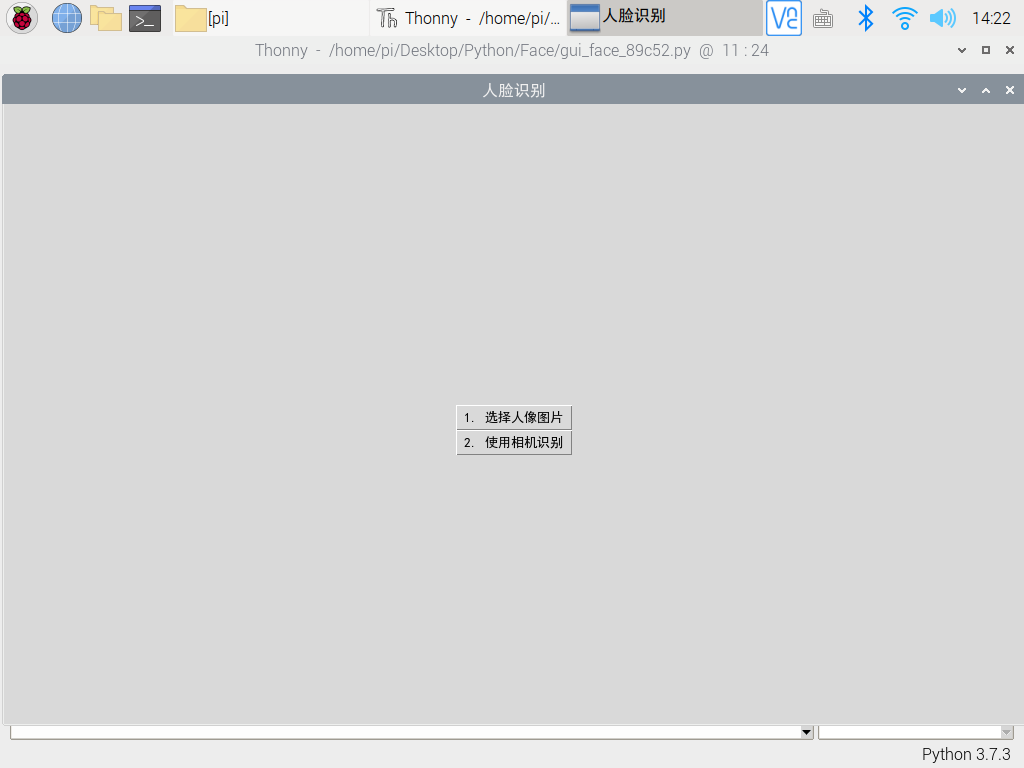The image size is (1024, 768).
Task: Click button 2. 使用相机识别
Action: pyautogui.click(x=514, y=443)
